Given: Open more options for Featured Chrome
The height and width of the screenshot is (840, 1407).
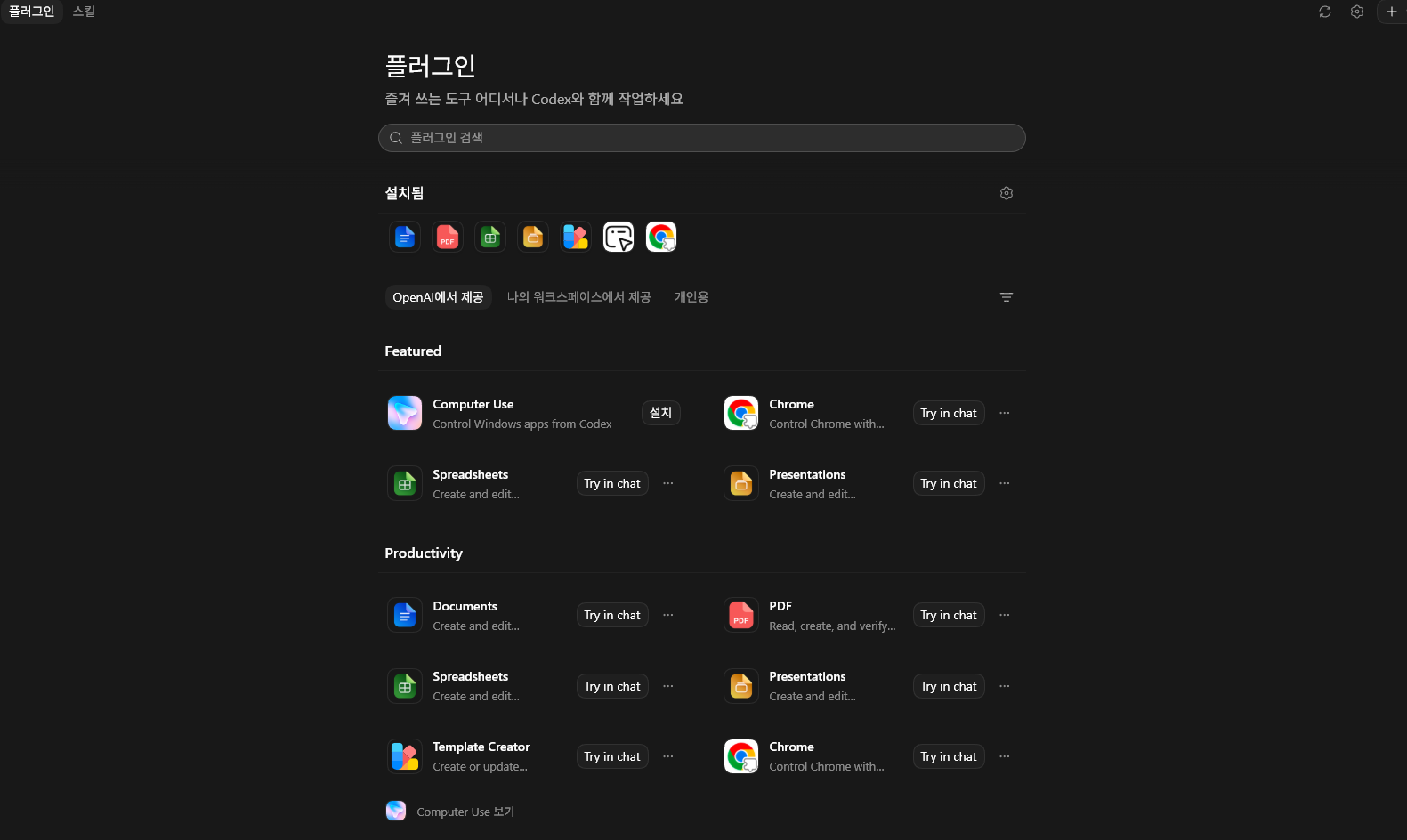Looking at the screenshot, I should 1005,413.
